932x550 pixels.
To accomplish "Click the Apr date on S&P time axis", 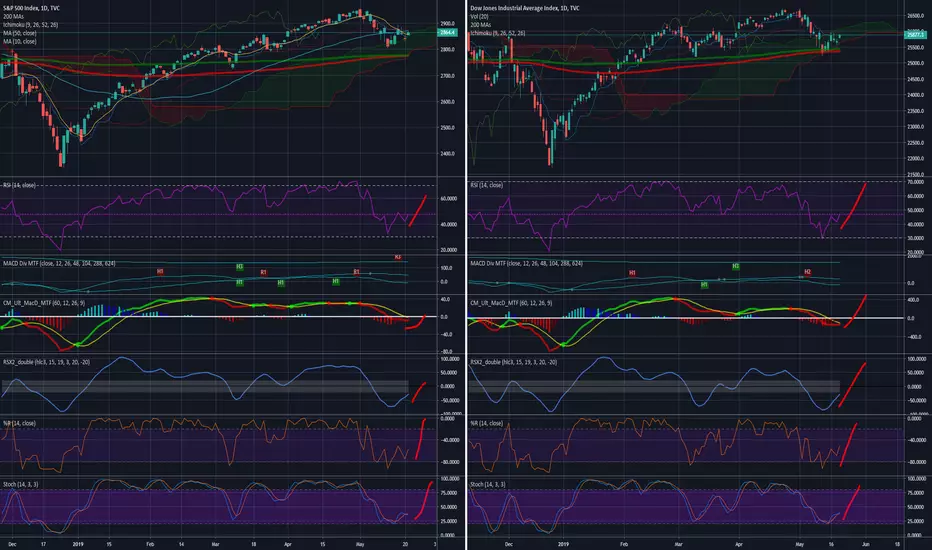I will [x=288, y=544].
